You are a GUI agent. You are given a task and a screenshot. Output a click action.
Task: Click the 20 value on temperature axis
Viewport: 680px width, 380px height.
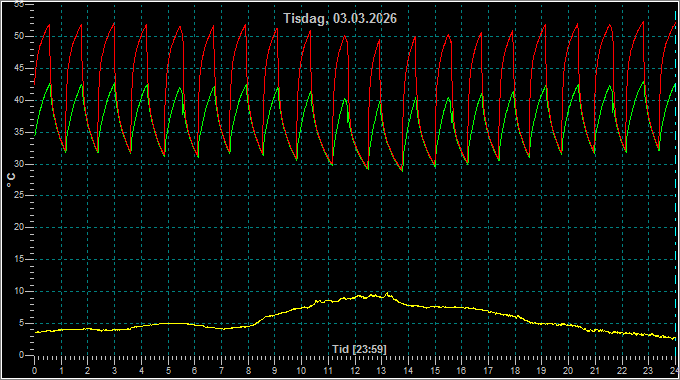click(x=19, y=227)
